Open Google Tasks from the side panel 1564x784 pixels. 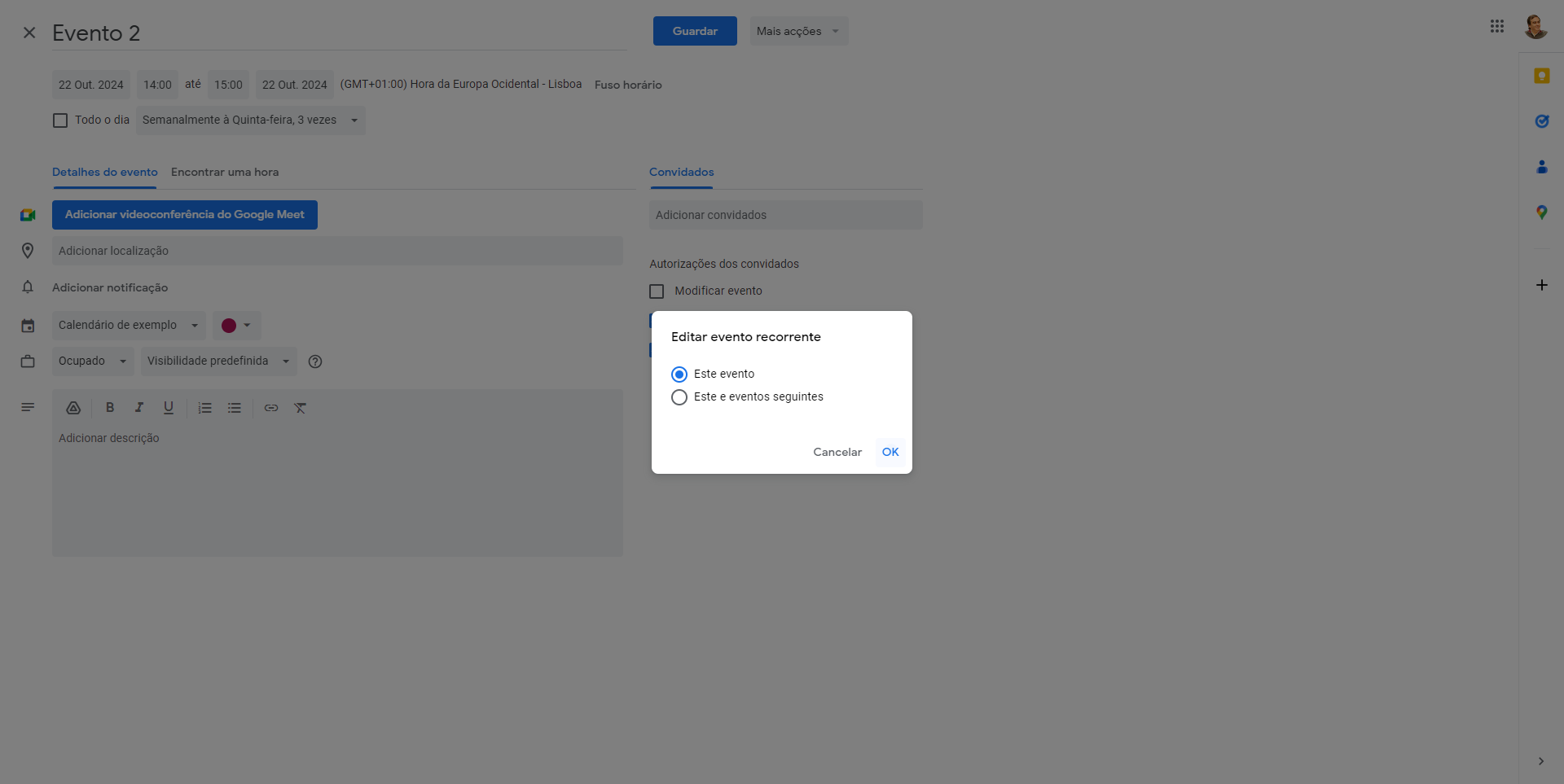click(x=1541, y=121)
